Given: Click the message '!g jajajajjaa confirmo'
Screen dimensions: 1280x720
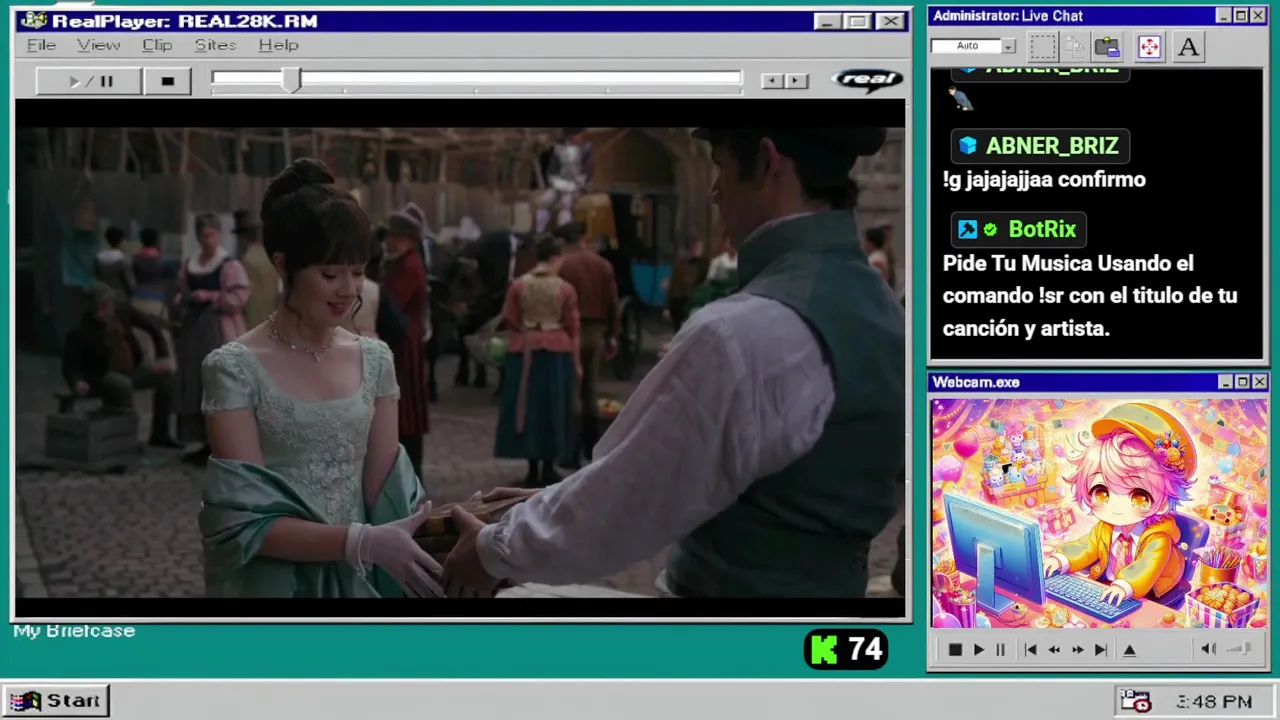Looking at the screenshot, I should (x=1044, y=180).
